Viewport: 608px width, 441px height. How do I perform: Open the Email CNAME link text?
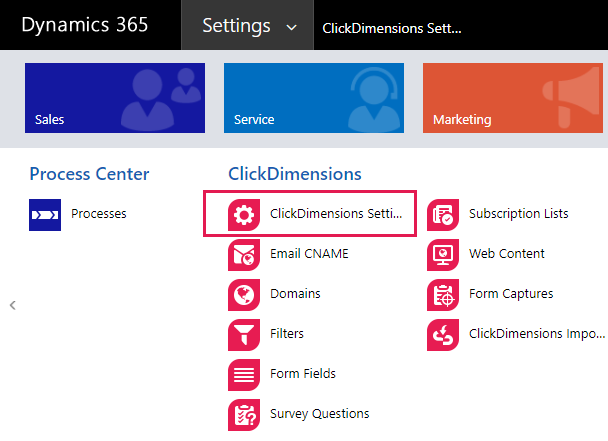pyautogui.click(x=309, y=254)
